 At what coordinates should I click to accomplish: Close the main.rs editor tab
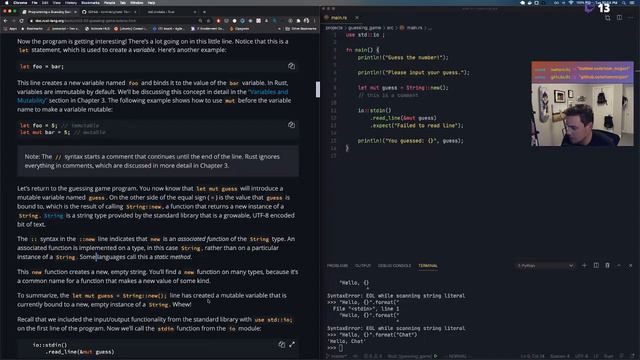357,18
